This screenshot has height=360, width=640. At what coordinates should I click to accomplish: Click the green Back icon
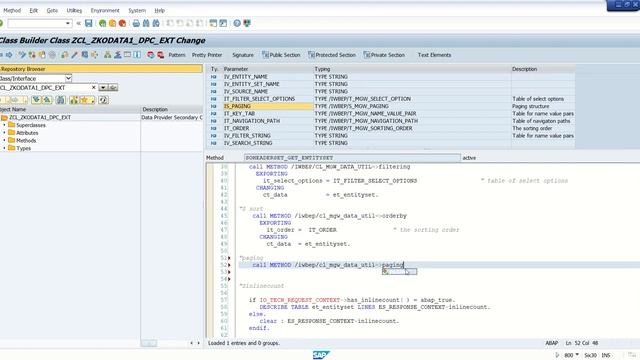tap(102, 23)
